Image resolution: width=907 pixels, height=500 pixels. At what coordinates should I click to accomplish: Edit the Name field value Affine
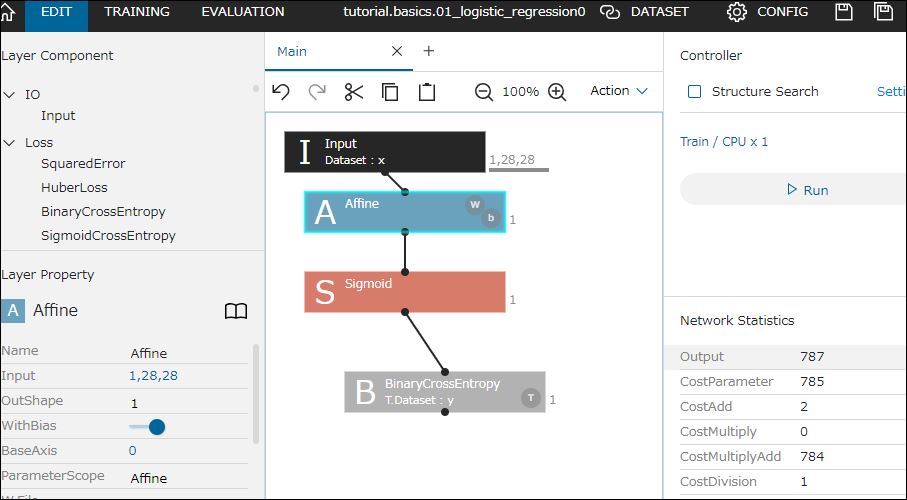coord(149,353)
